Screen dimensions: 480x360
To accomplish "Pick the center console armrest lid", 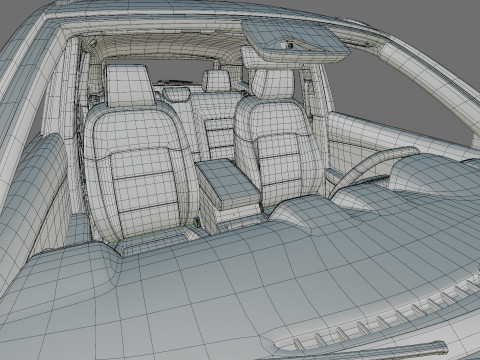I will click(x=227, y=182).
